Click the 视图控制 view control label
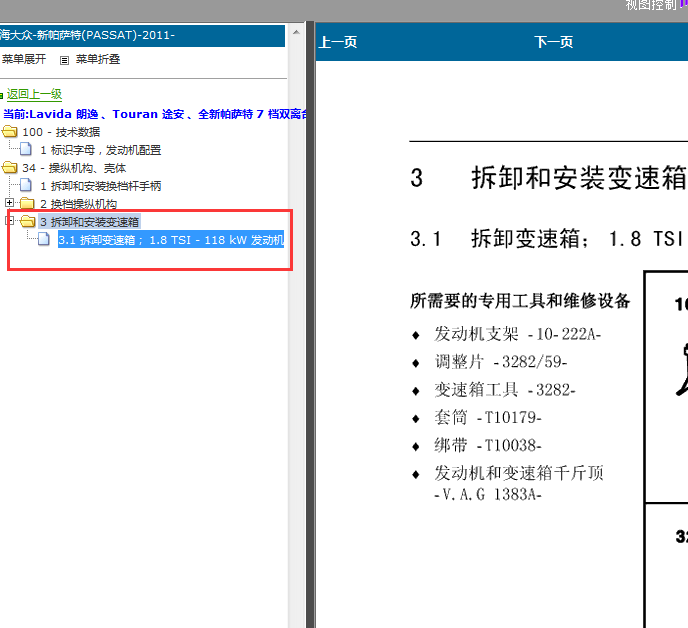 point(651,5)
